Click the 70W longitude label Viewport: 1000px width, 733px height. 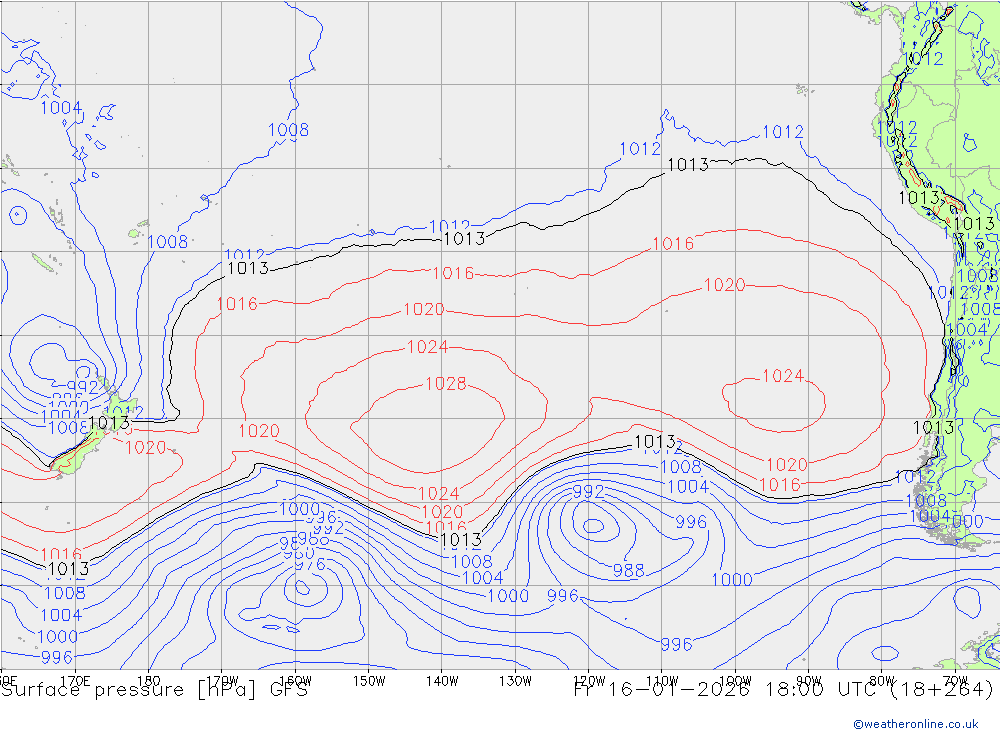[955, 681]
